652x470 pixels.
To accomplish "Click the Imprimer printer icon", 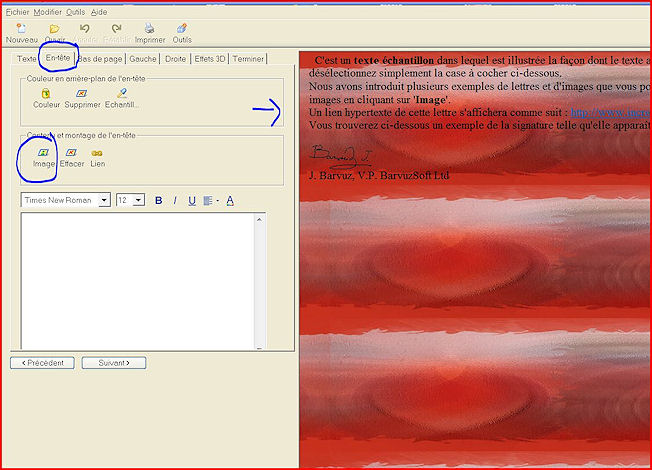I will 149,28.
